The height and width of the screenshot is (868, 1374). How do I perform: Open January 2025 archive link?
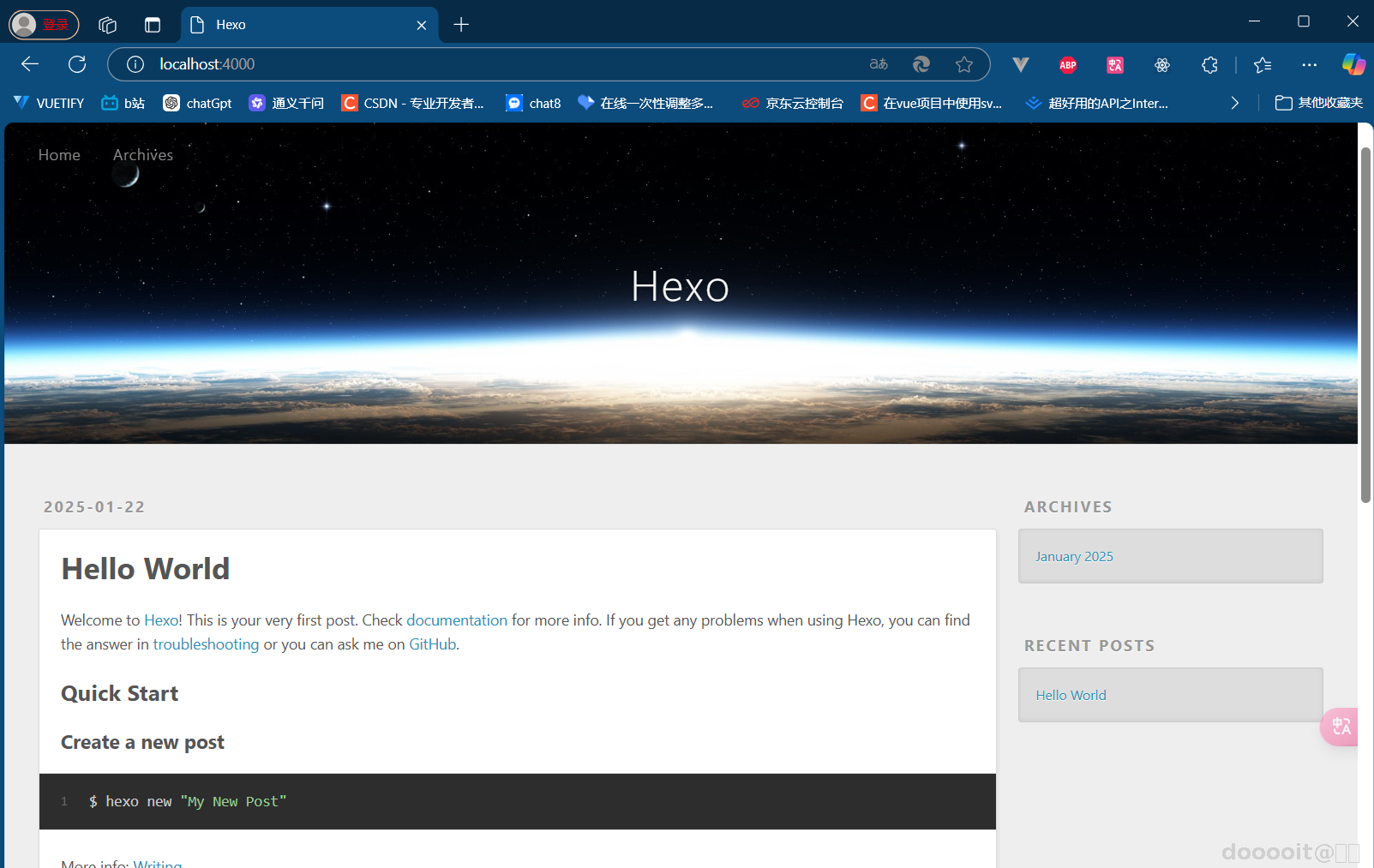pos(1074,556)
